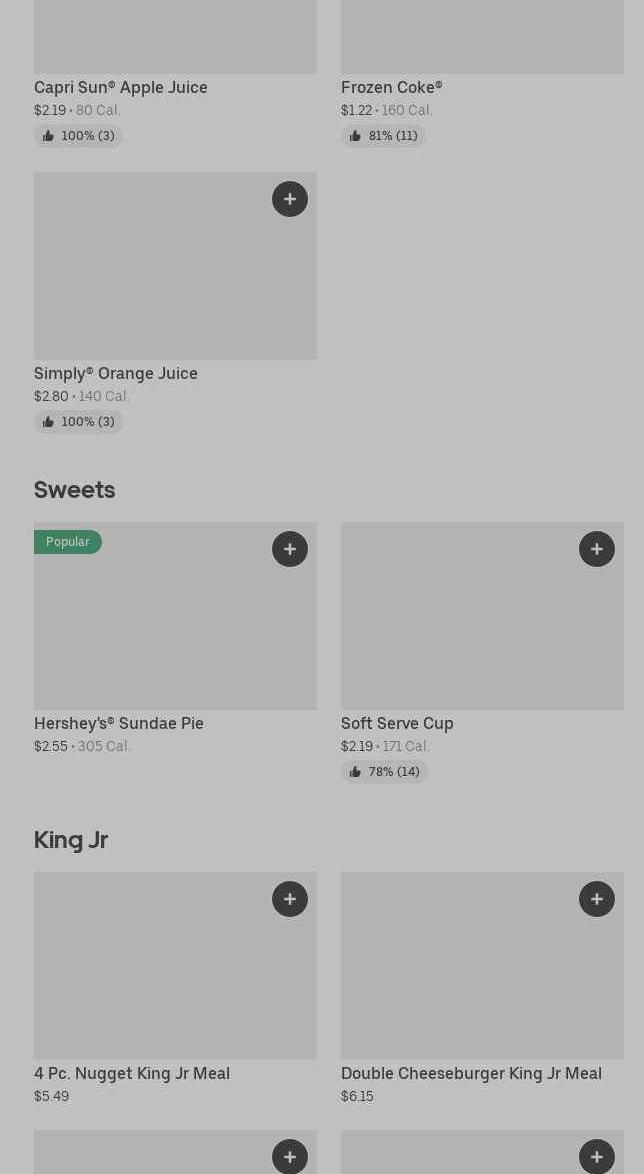Screen dimensions: 644x1174
Task: Click the Popular badge on Sundae Pie
Action: pyautogui.click(x=68, y=542)
